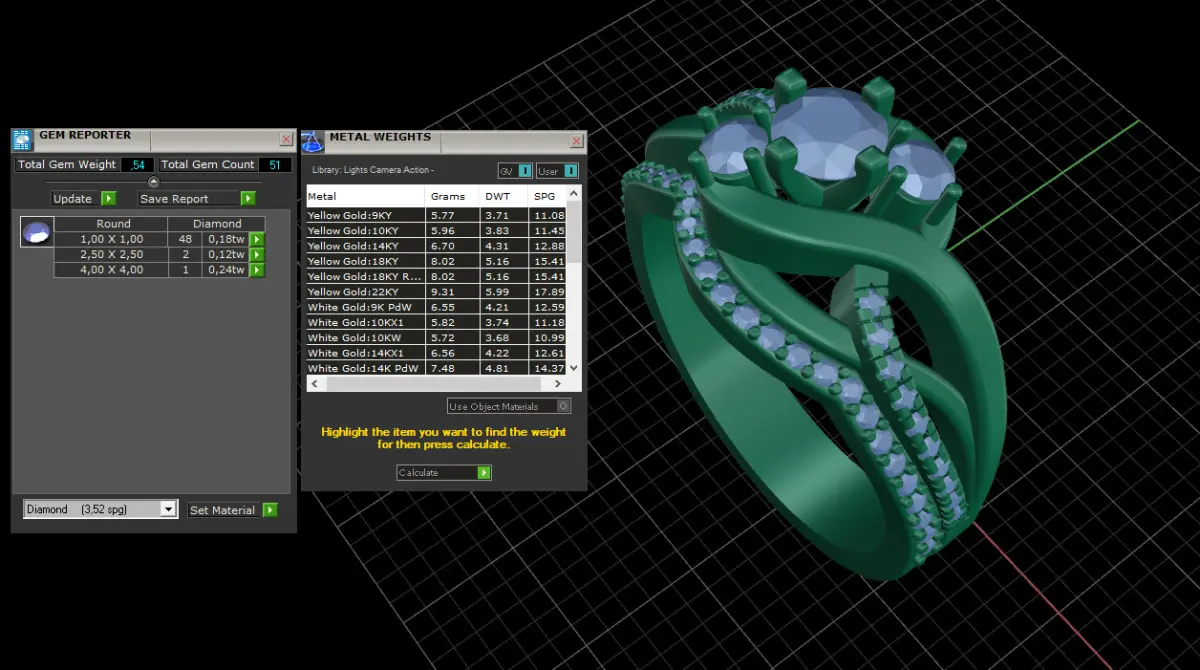Image resolution: width=1200 pixels, height=670 pixels.
Task: Click the gem count cell showing 48
Action: click(185, 239)
